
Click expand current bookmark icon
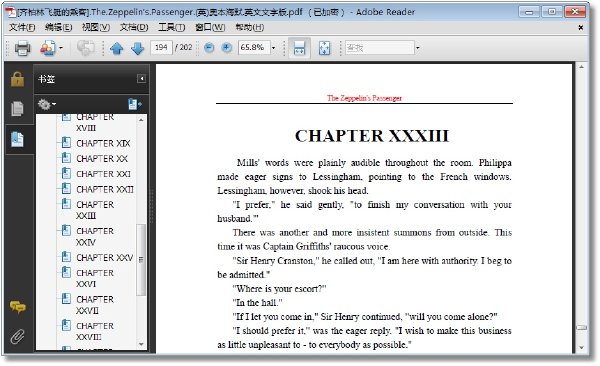point(134,104)
